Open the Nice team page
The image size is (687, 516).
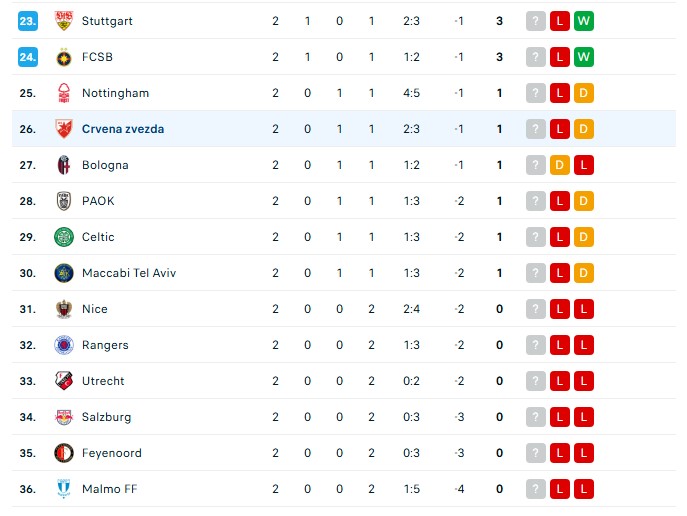pos(95,309)
